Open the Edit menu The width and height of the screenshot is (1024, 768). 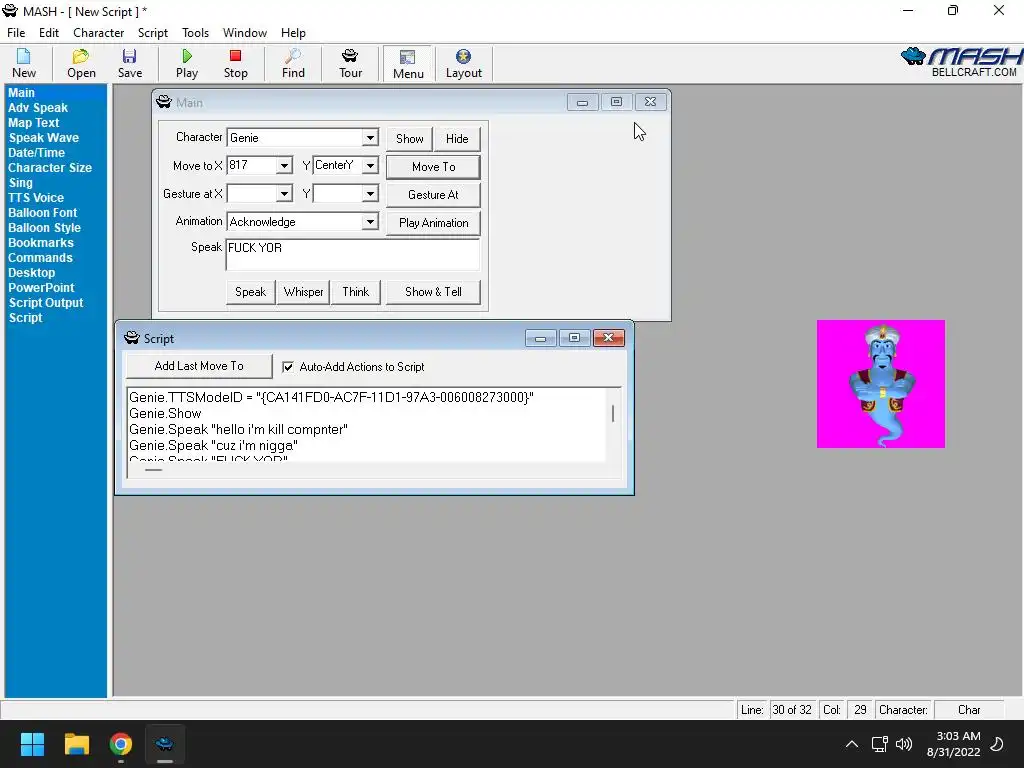[x=49, y=33]
